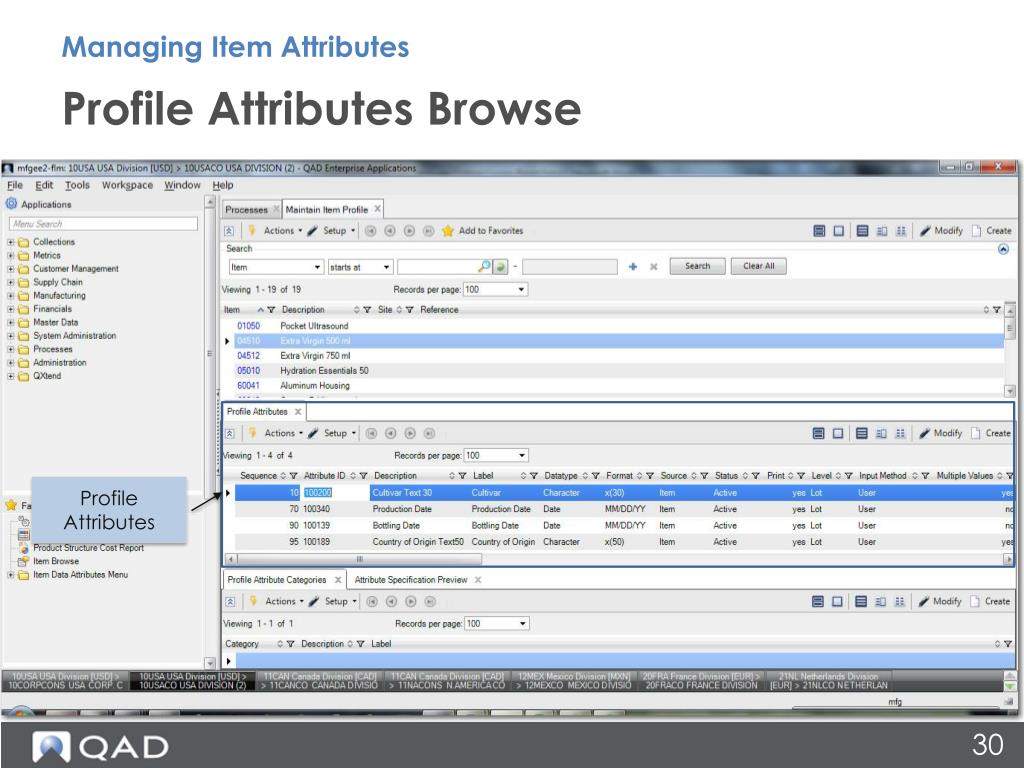Click the search value text field

click(x=438, y=266)
